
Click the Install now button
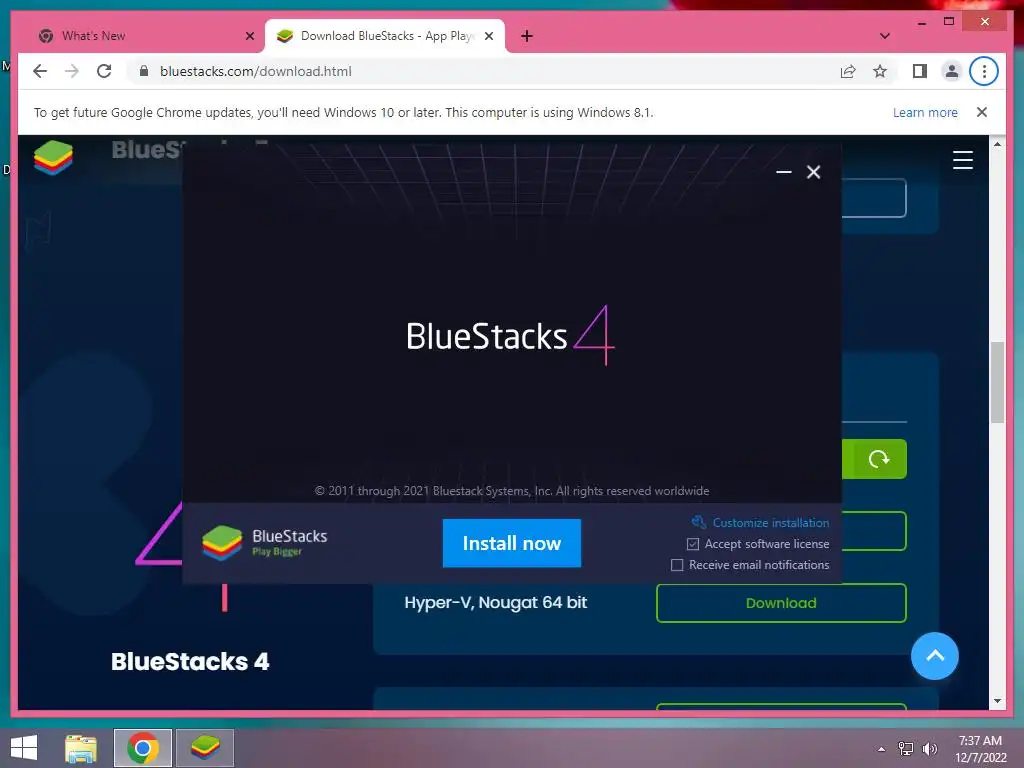pos(511,543)
